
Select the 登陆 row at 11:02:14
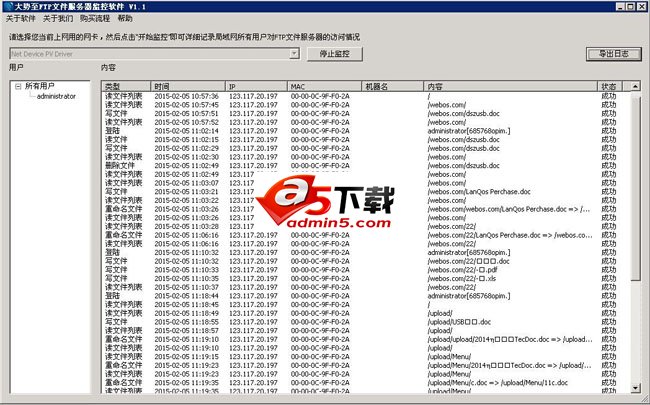pos(366,131)
